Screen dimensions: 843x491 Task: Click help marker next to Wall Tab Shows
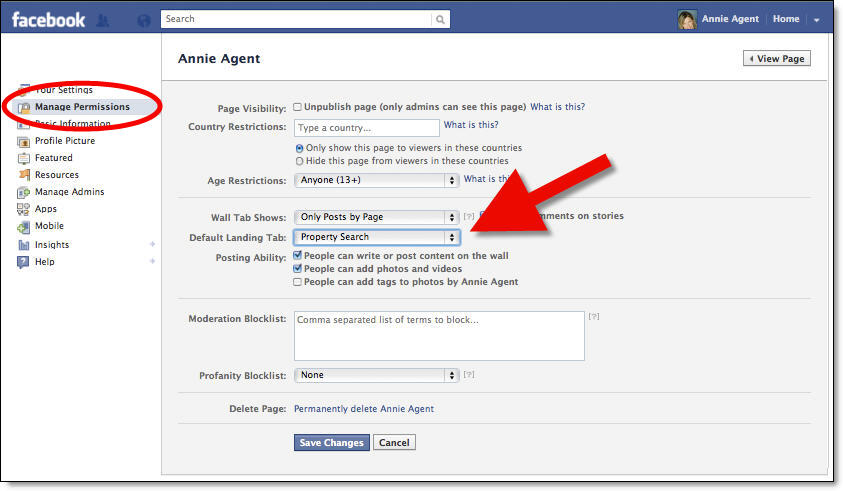pyautogui.click(x=469, y=216)
